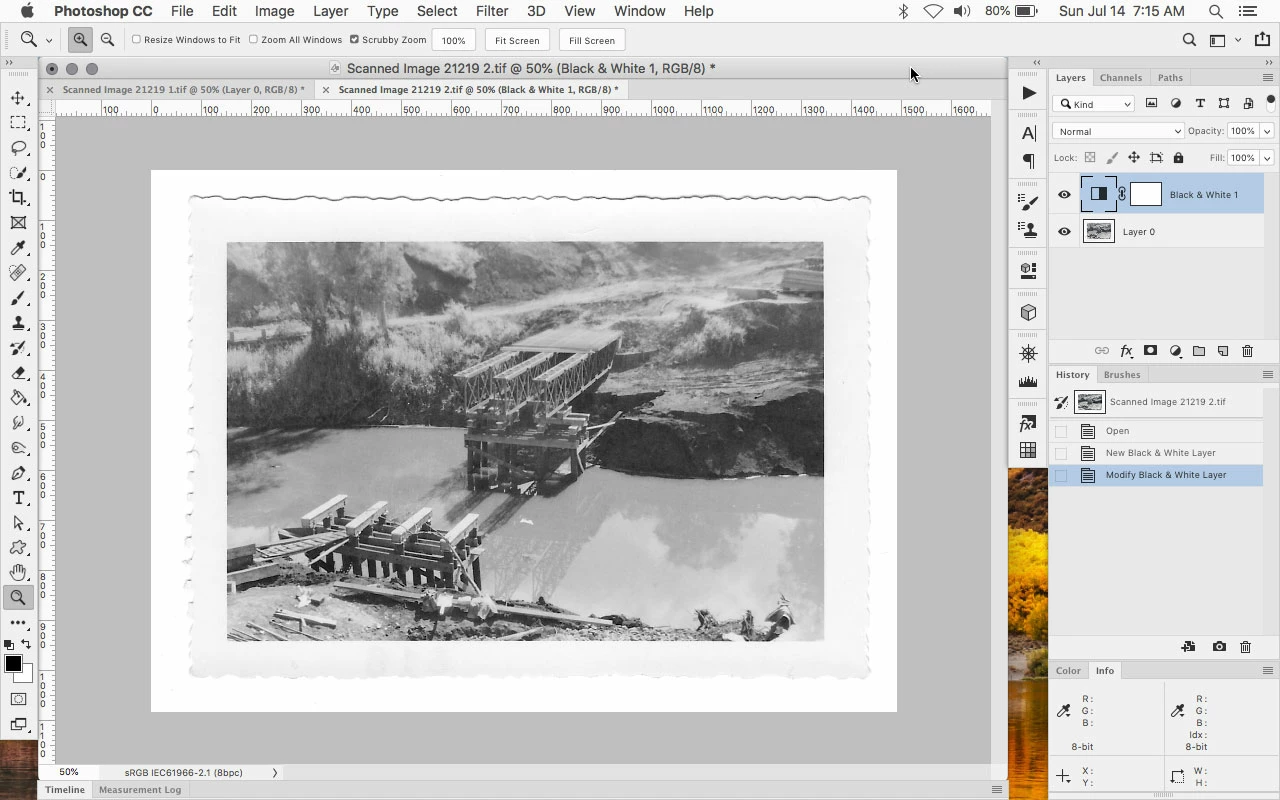This screenshot has height=800, width=1280.
Task: Select the Crop tool
Action: point(18,198)
